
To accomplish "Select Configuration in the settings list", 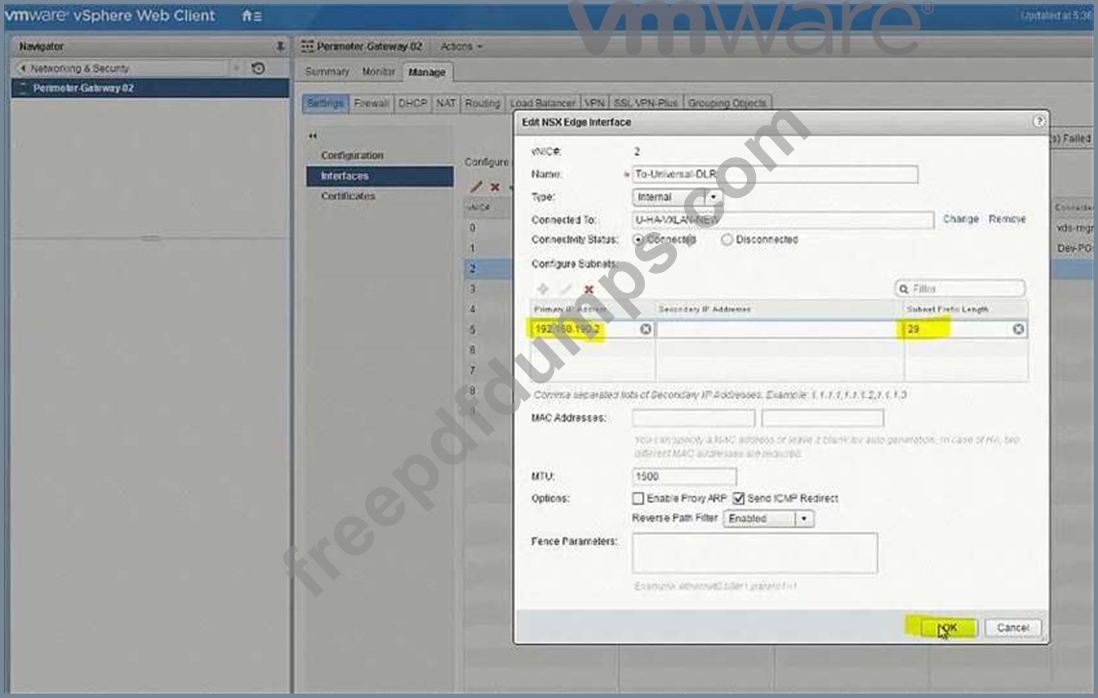I will (x=352, y=155).
